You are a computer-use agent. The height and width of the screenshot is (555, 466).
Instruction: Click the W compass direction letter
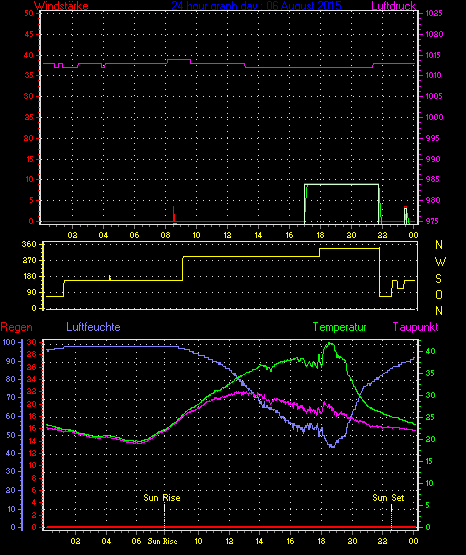[440, 262]
